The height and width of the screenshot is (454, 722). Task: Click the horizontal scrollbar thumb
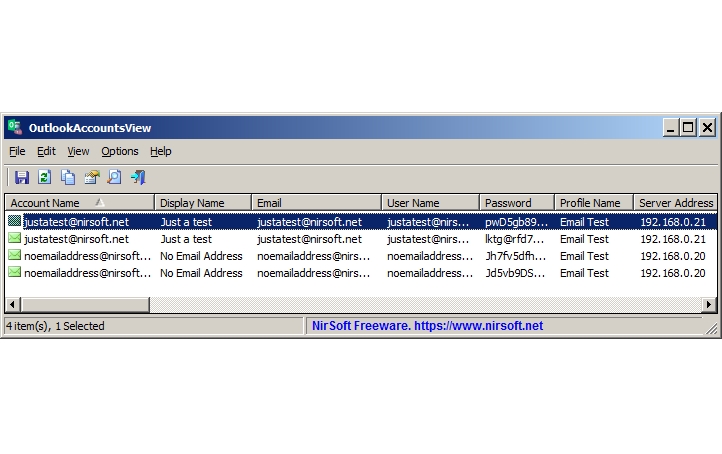tap(85, 304)
